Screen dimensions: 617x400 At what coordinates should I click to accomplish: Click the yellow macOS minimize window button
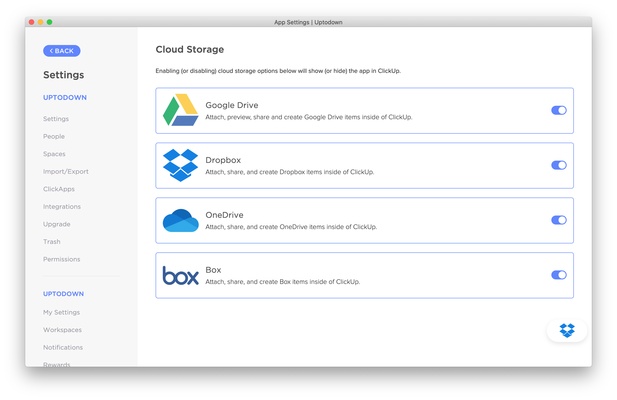click(41, 22)
